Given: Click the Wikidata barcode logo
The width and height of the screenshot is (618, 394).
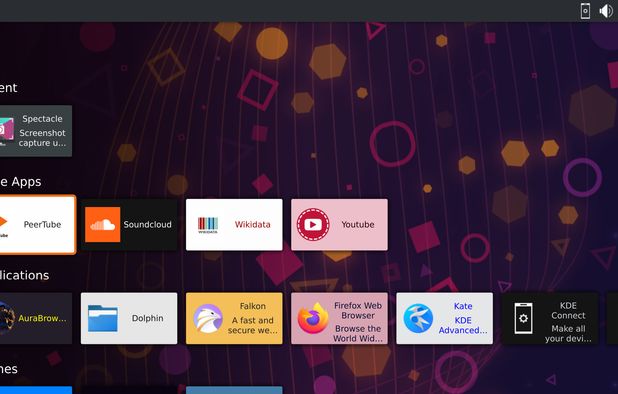Looking at the screenshot, I should point(208,225).
